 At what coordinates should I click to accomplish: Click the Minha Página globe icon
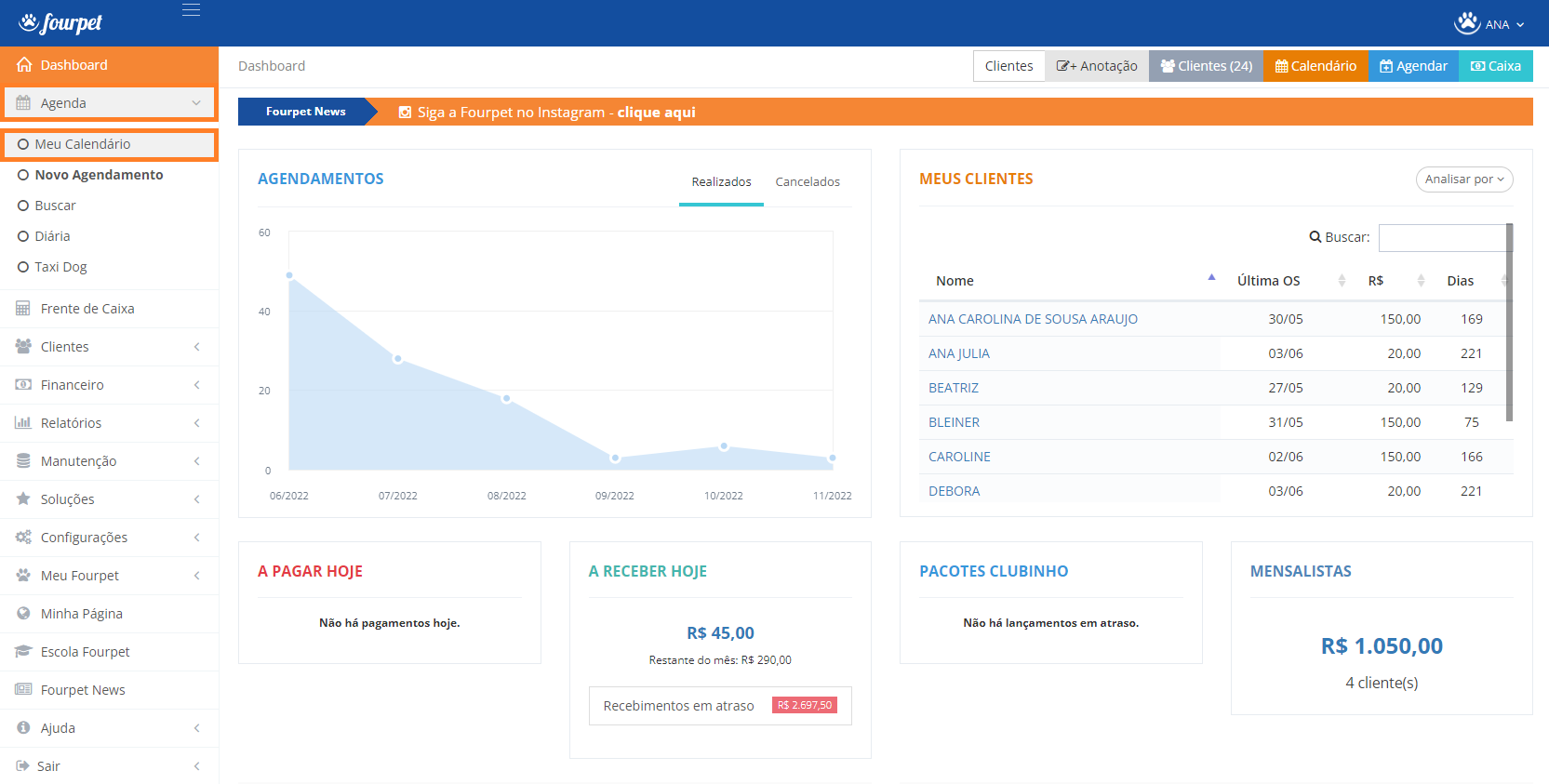coord(23,614)
